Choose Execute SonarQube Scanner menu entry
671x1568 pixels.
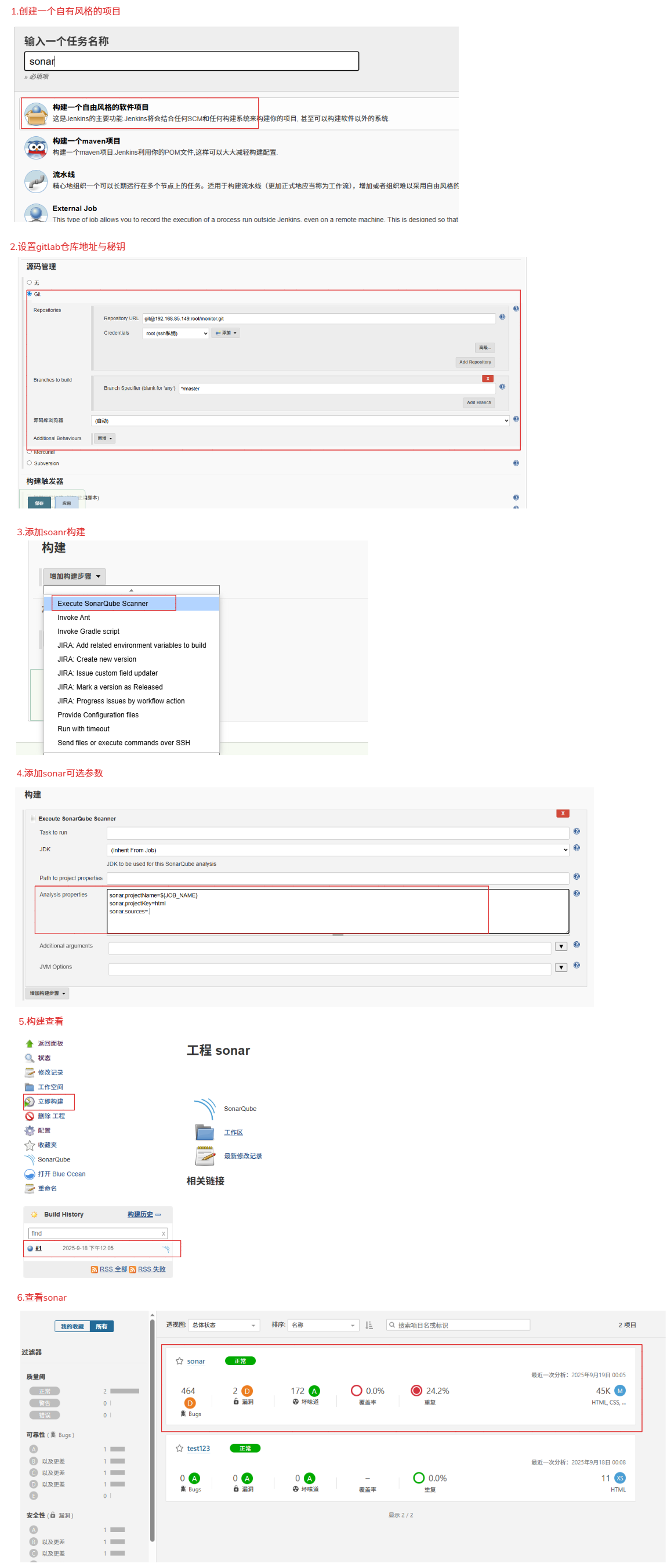pos(102,604)
